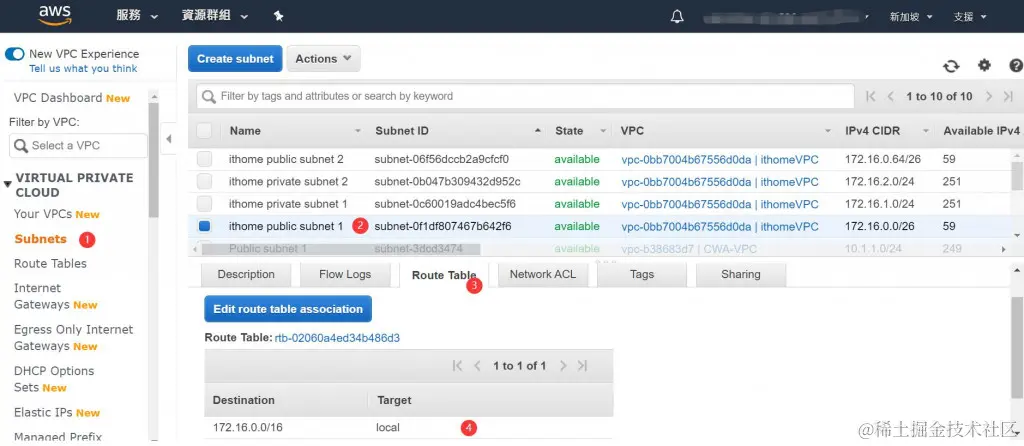Image resolution: width=1024 pixels, height=446 pixels.
Task: Check the ithome private subnet 2 checkbox
Action: pos(205,182)
